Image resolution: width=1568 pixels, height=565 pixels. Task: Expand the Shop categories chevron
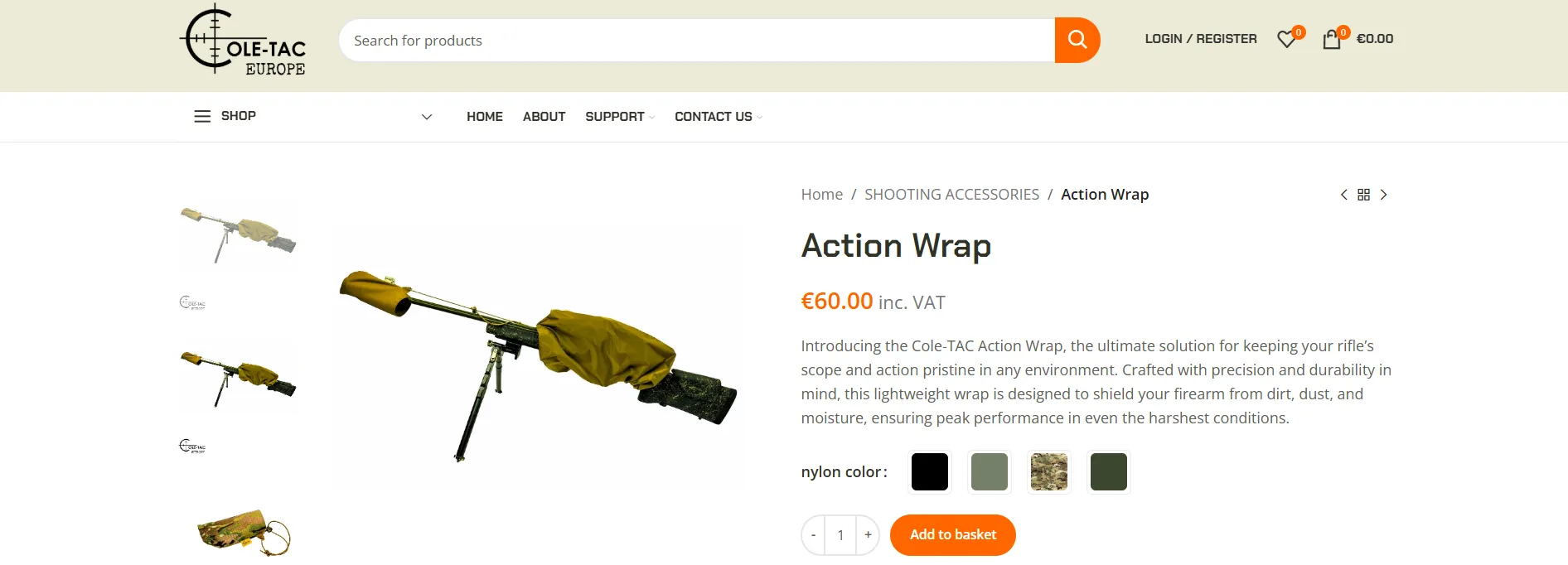427,117
